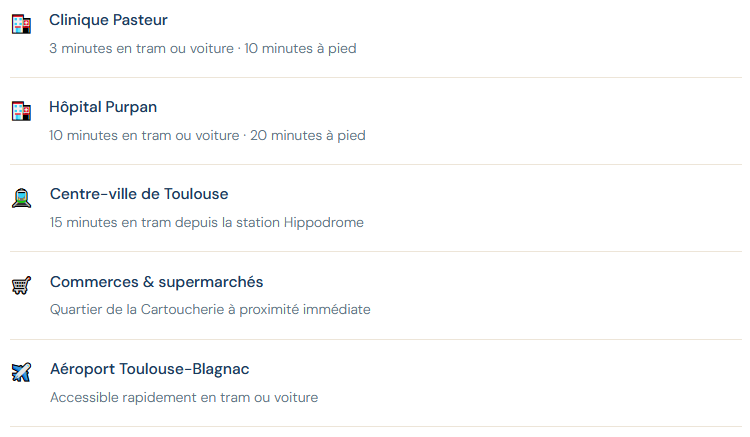Click the word 'Toulouse' in Centre-ville heading

pyautogui.click(x=196, y=194)
